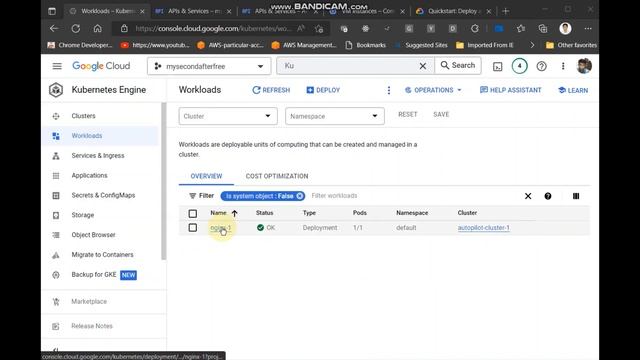
Task: Open the Google account avatar
Action: pyautogui.click(x=584, y=66)
